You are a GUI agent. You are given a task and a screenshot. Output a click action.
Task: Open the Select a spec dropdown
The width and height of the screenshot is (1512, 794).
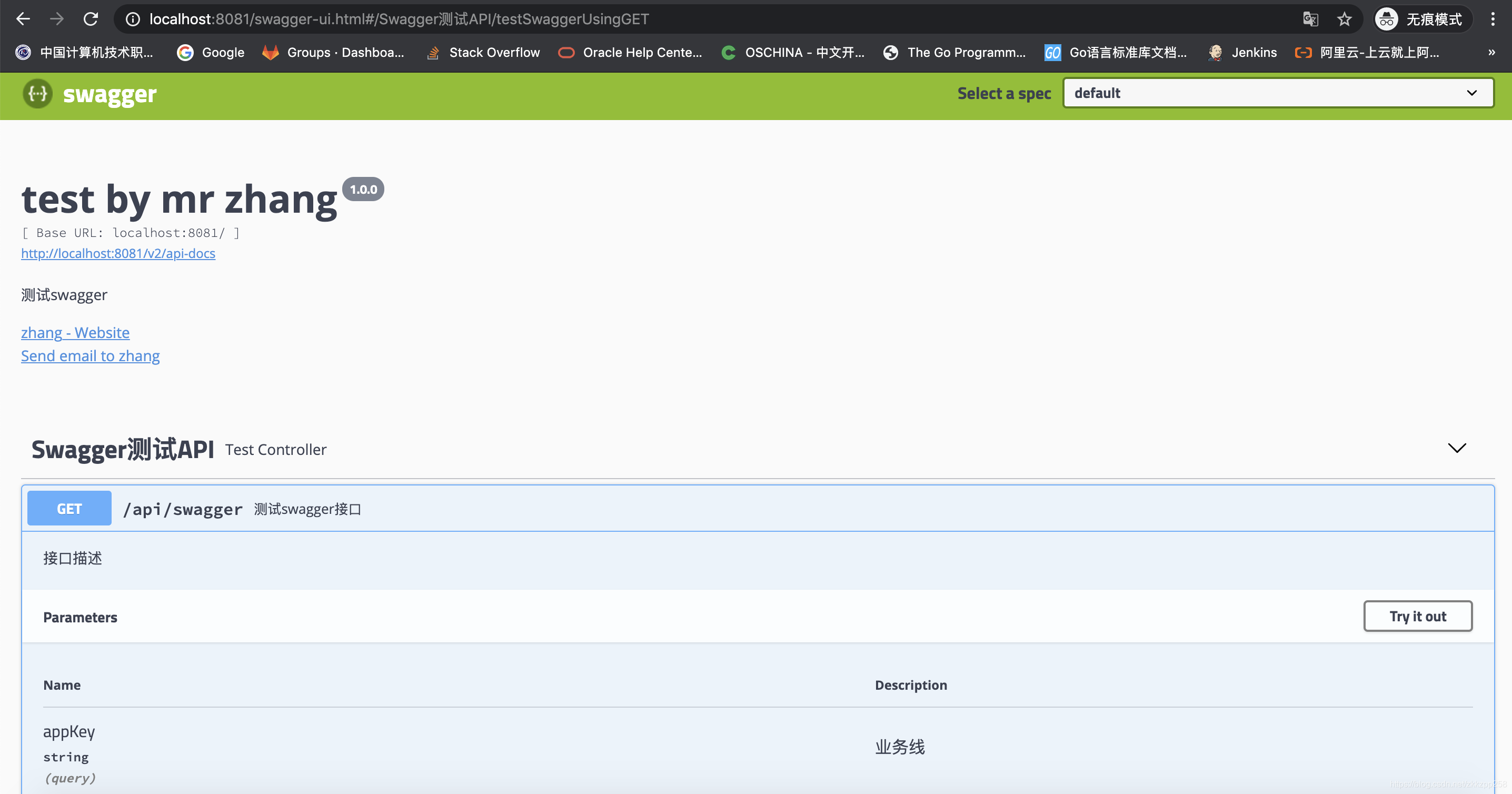(1278, 93)
